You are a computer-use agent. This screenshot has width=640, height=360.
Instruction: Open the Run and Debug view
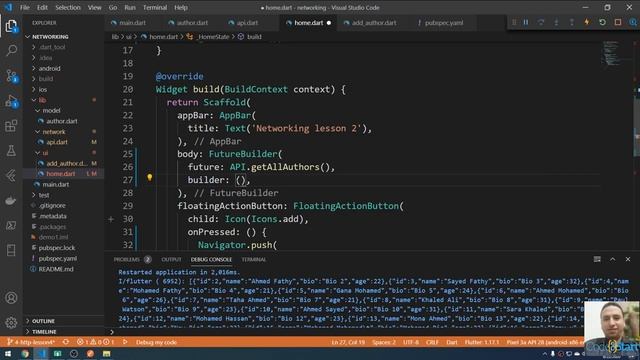(x=11, y=101)
